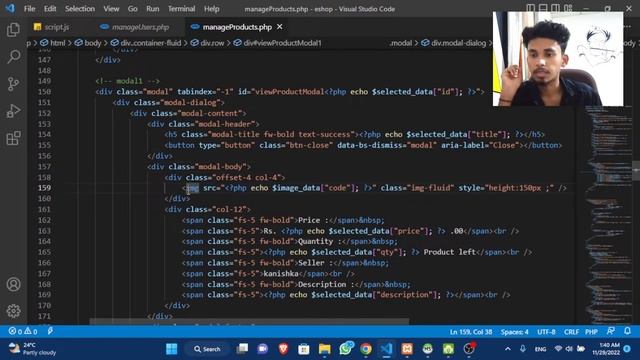This screenshot has width=640, height=360.
Task: Open the Extensions view
Action: [x=13, y=138]
